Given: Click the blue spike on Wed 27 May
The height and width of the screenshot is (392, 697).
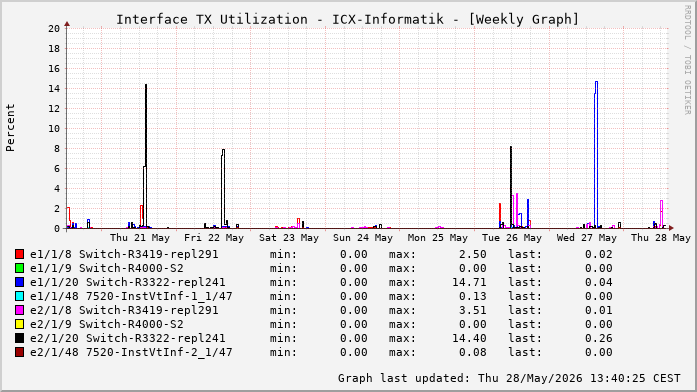Looking at the screenshot, I should (x=596, y=154).
